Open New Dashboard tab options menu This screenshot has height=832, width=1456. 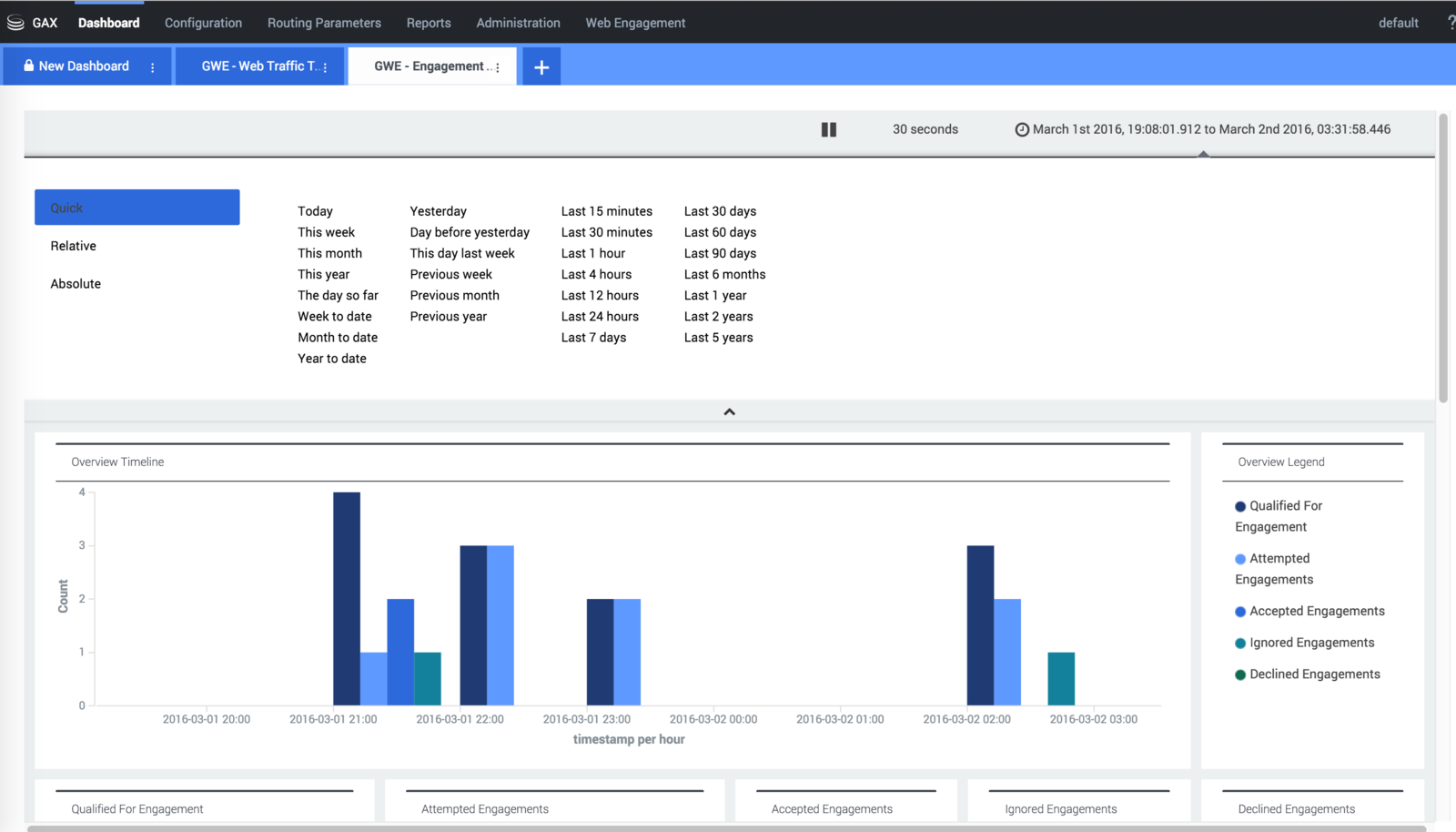click(152, 67)
